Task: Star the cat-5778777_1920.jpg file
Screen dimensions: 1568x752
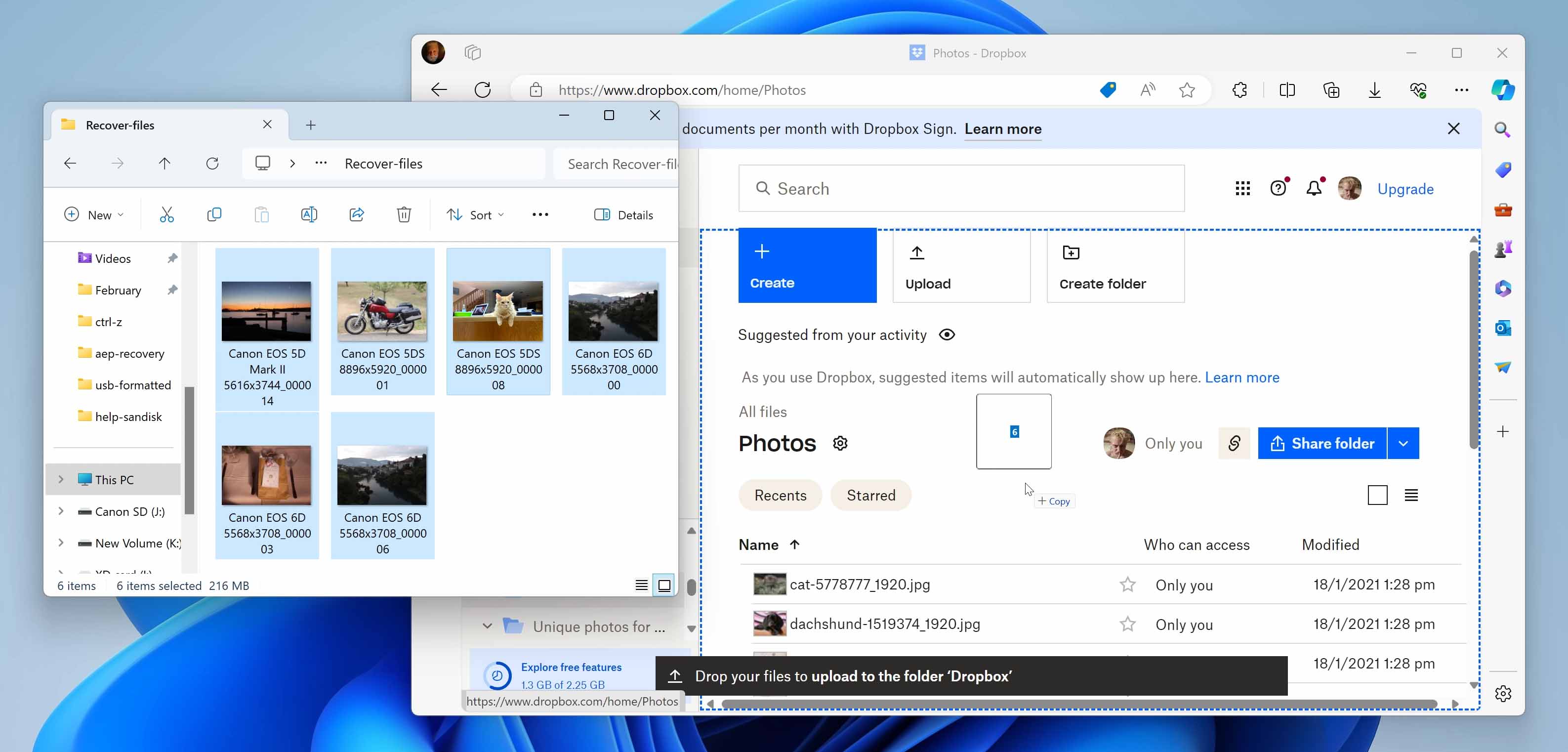Action: (1127, 585)
